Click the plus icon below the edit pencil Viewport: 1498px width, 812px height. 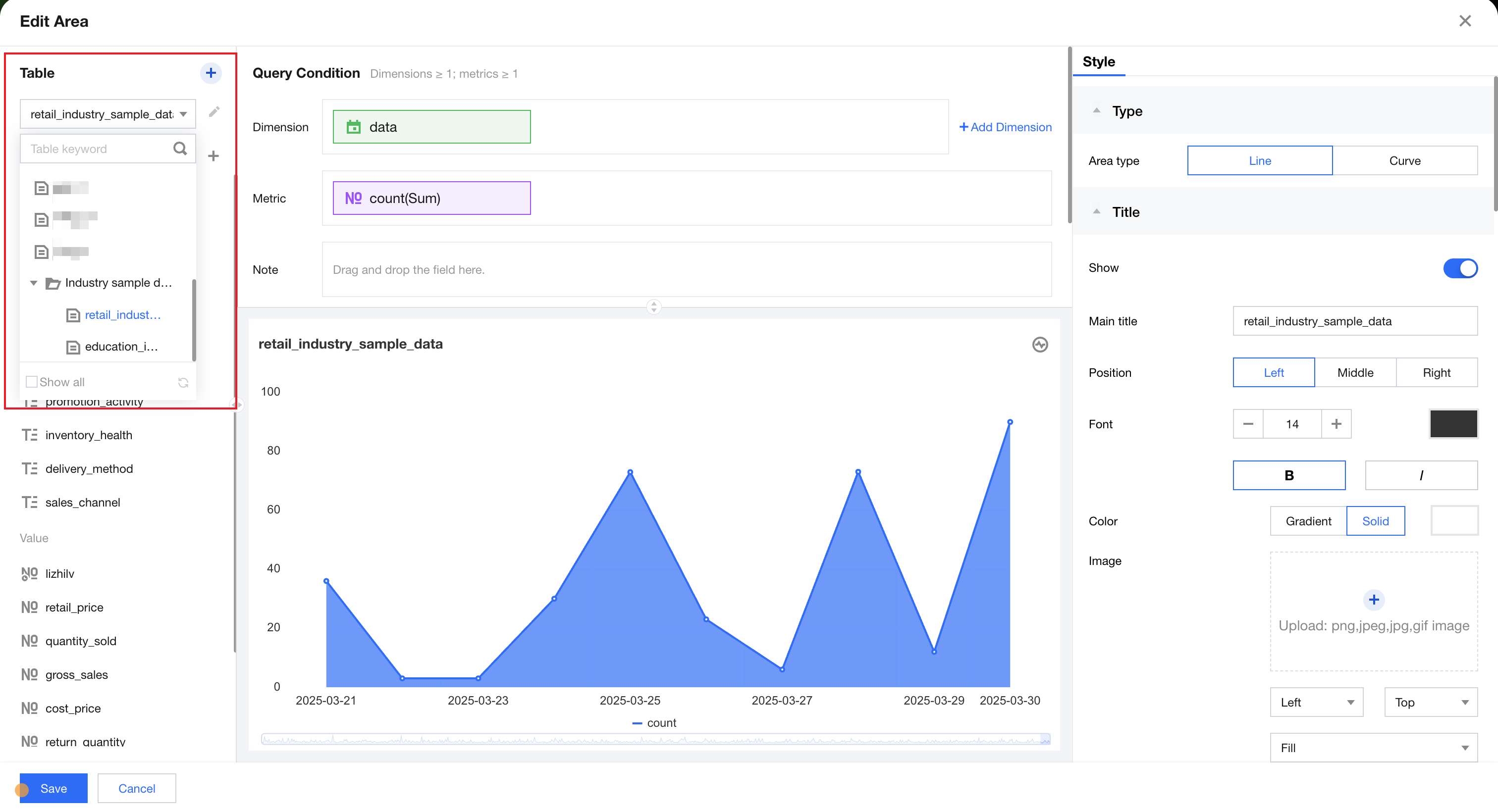pos(214,156)
